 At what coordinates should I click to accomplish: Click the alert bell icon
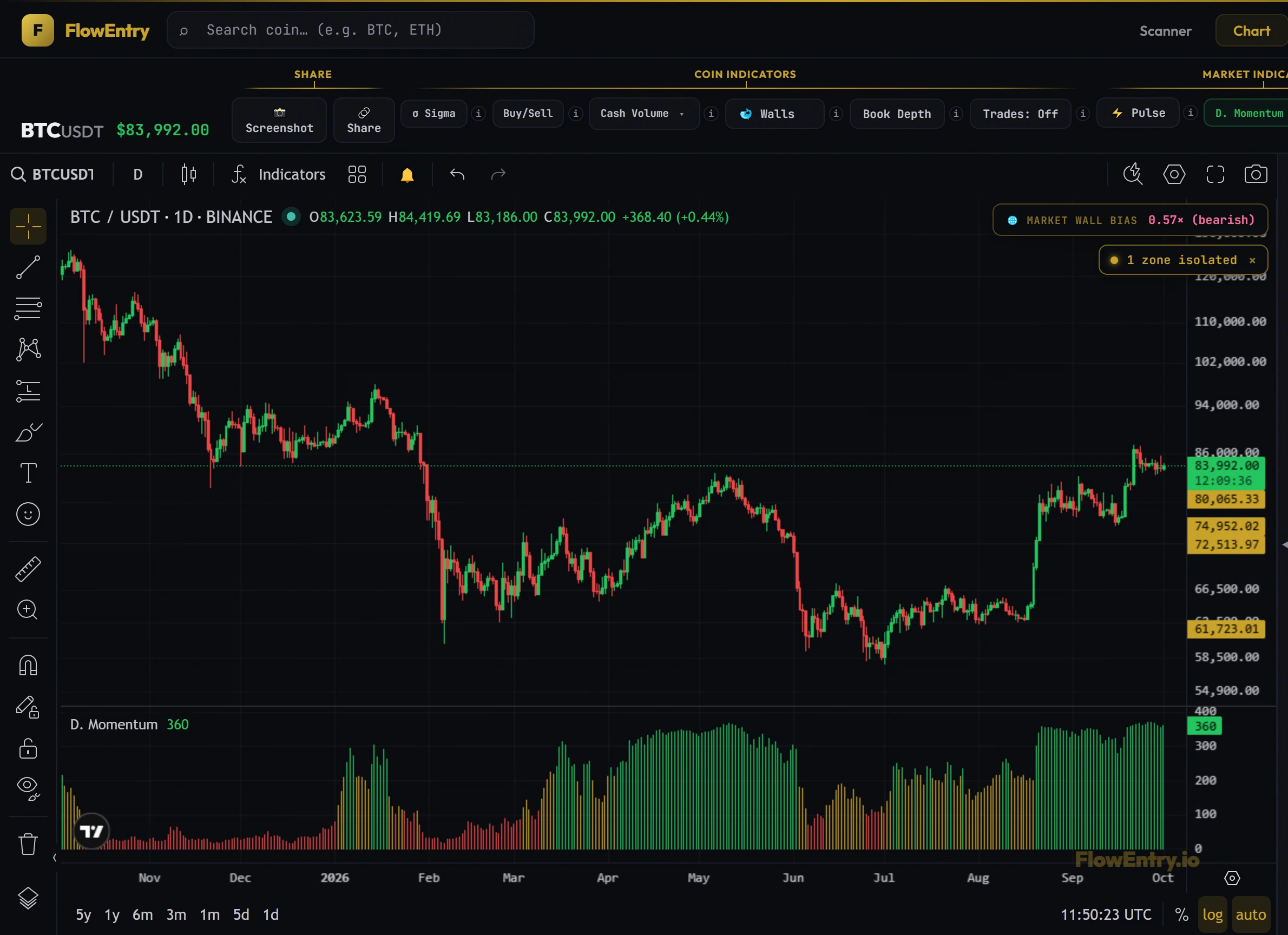click(407, 174)
